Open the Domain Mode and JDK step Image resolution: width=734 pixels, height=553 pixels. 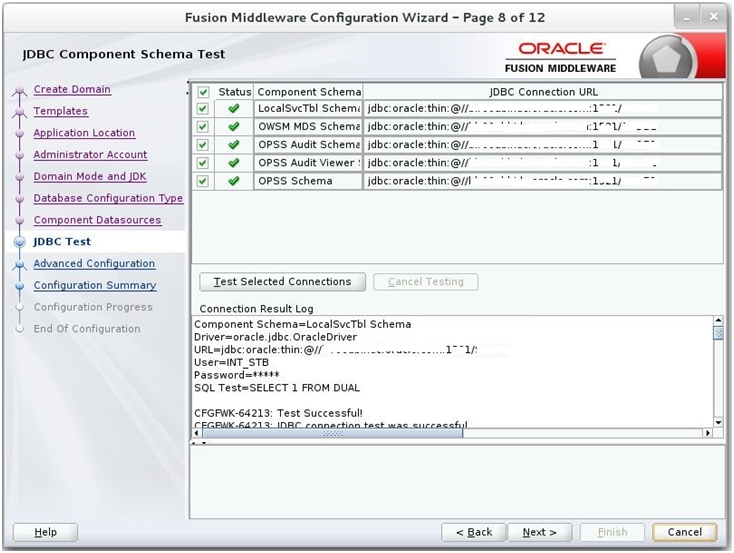[x=90, y=177]
